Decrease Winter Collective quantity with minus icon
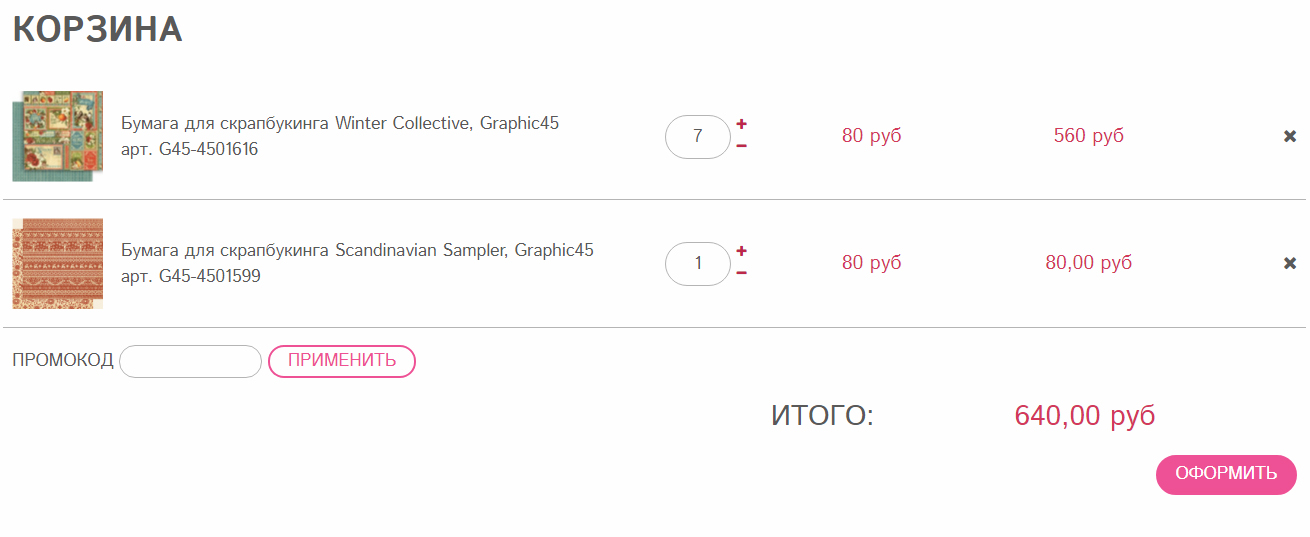 coord(742,146)
